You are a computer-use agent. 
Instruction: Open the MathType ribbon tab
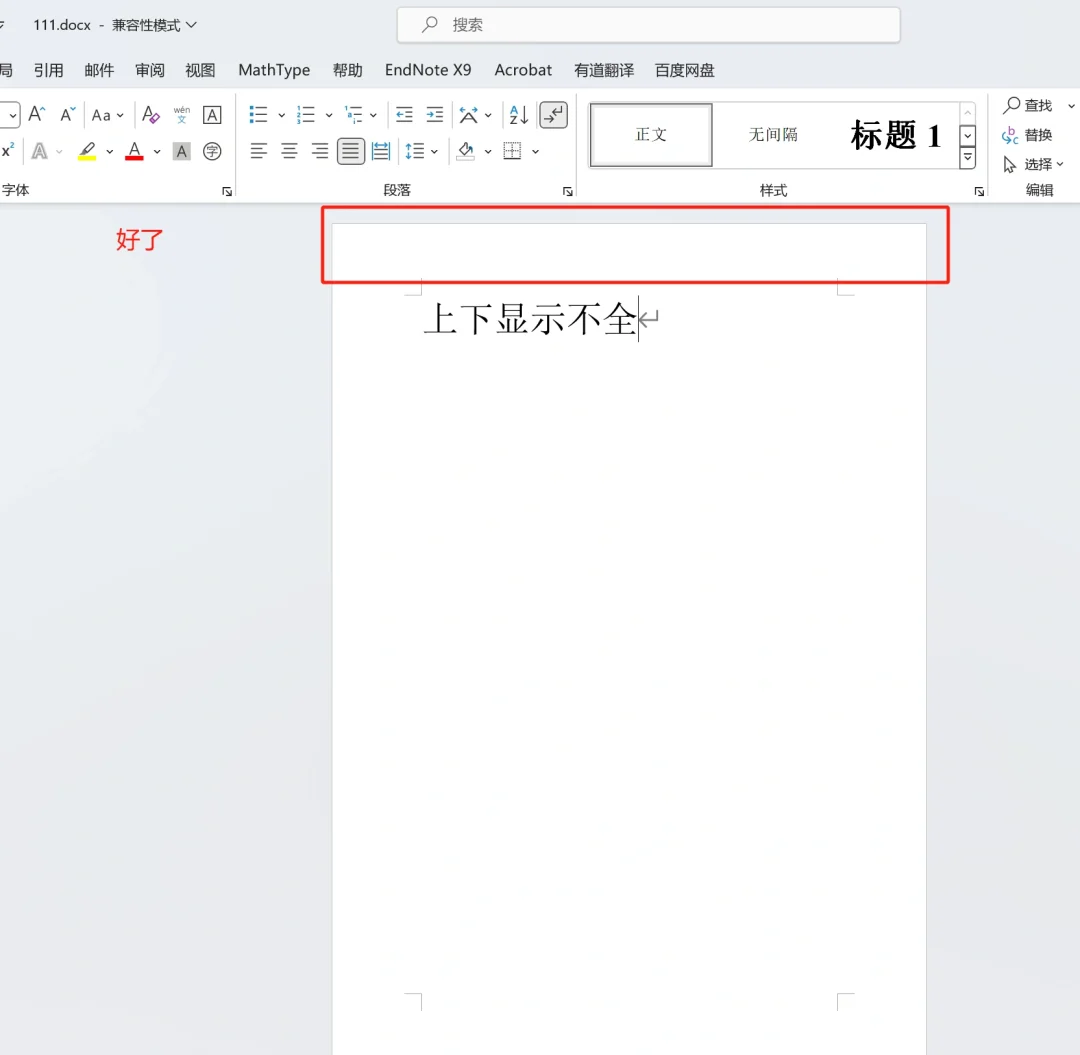click(x=274, y=70)
